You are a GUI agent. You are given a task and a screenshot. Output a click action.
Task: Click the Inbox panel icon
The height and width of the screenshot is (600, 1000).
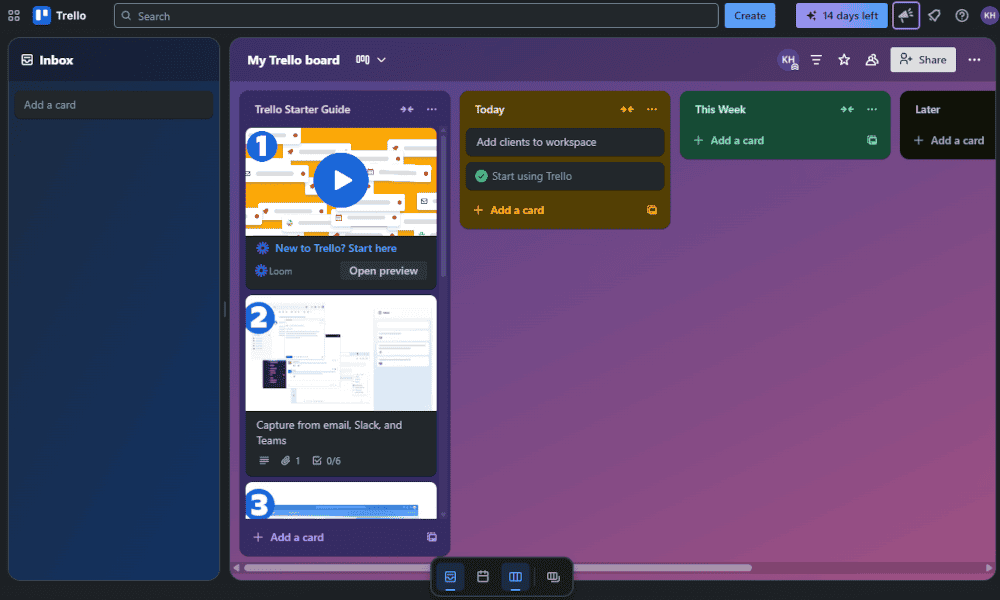27,60
